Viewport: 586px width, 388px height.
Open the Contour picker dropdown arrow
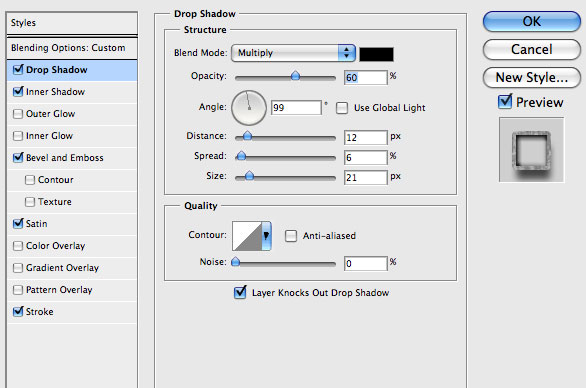pos(266,236)
